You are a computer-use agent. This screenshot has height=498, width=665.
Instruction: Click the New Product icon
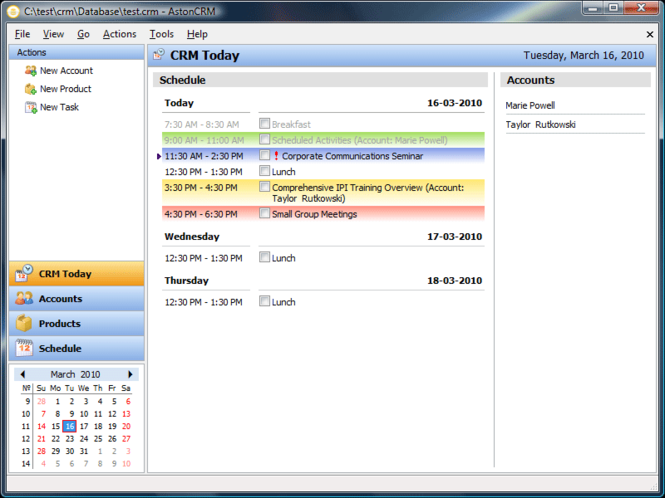tap(31, 89)
